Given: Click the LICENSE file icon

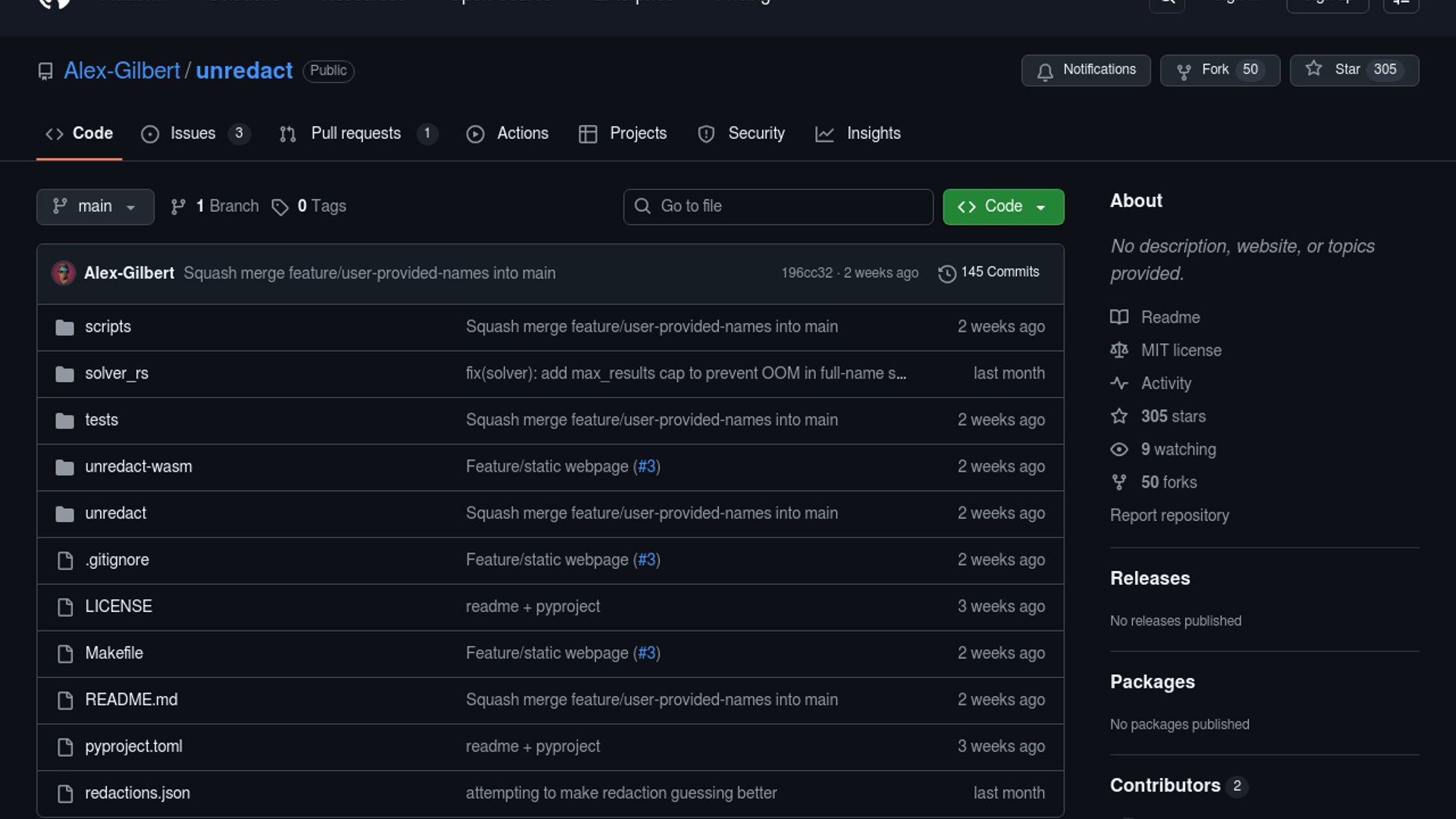Looking at the screenshot, I should [x=65, y=607].
